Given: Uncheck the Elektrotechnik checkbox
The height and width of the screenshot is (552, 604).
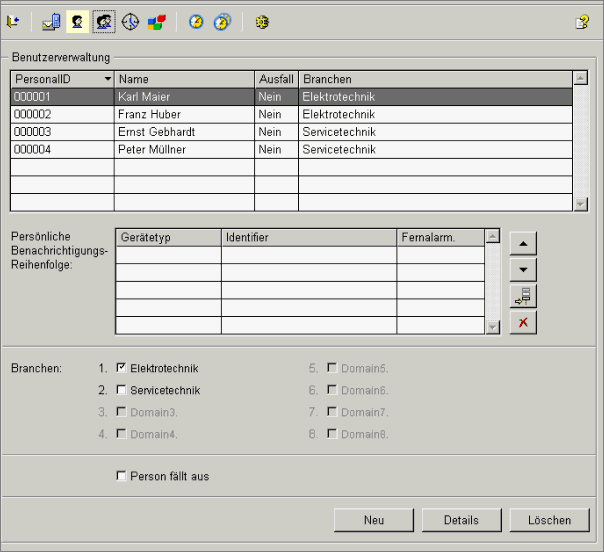Looking at the screenshot, I should [121, 368].
